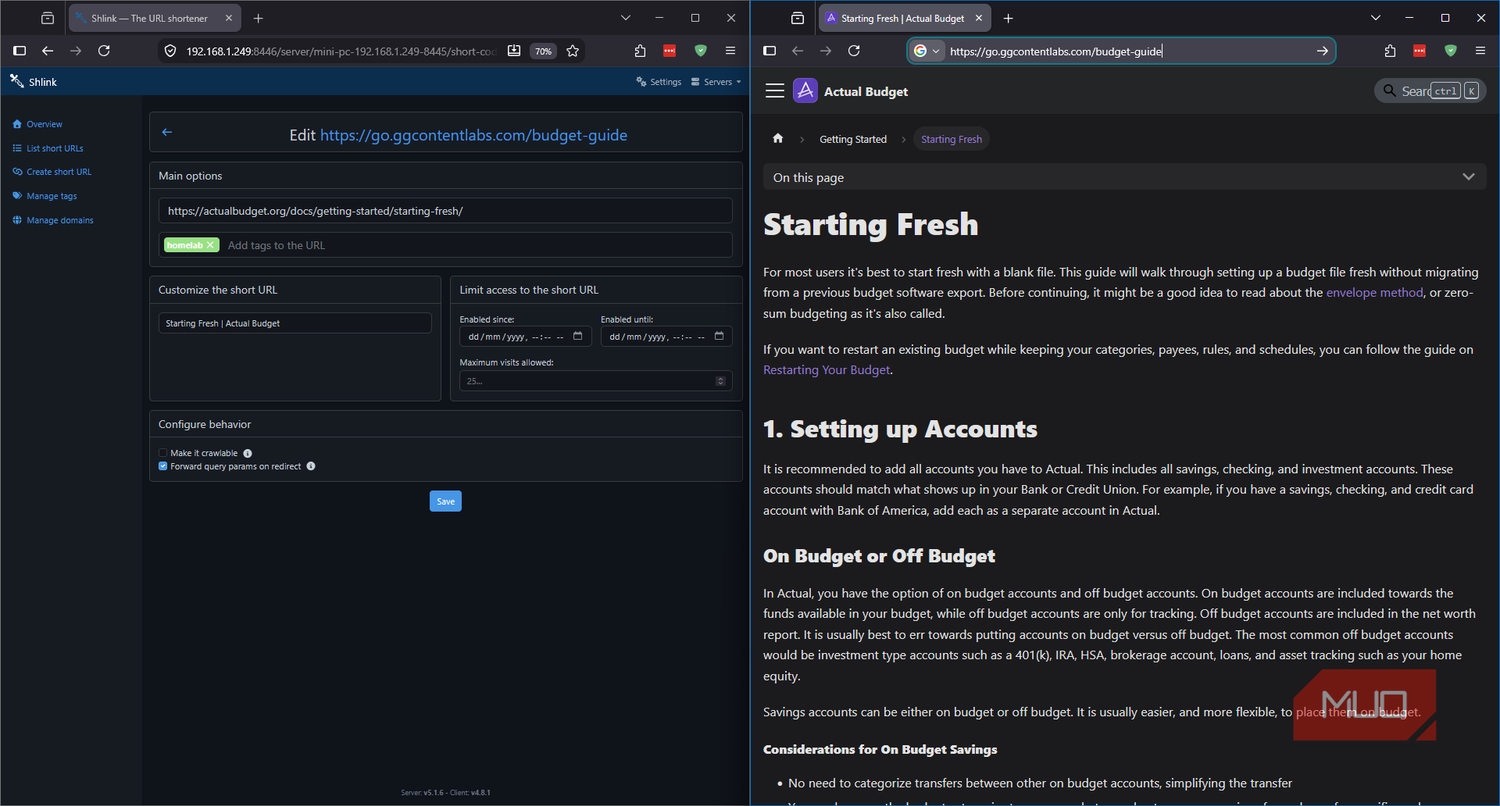Click Getting Started in the breadcrumb
Screen dimensions: 1500x806
point(853,139)
